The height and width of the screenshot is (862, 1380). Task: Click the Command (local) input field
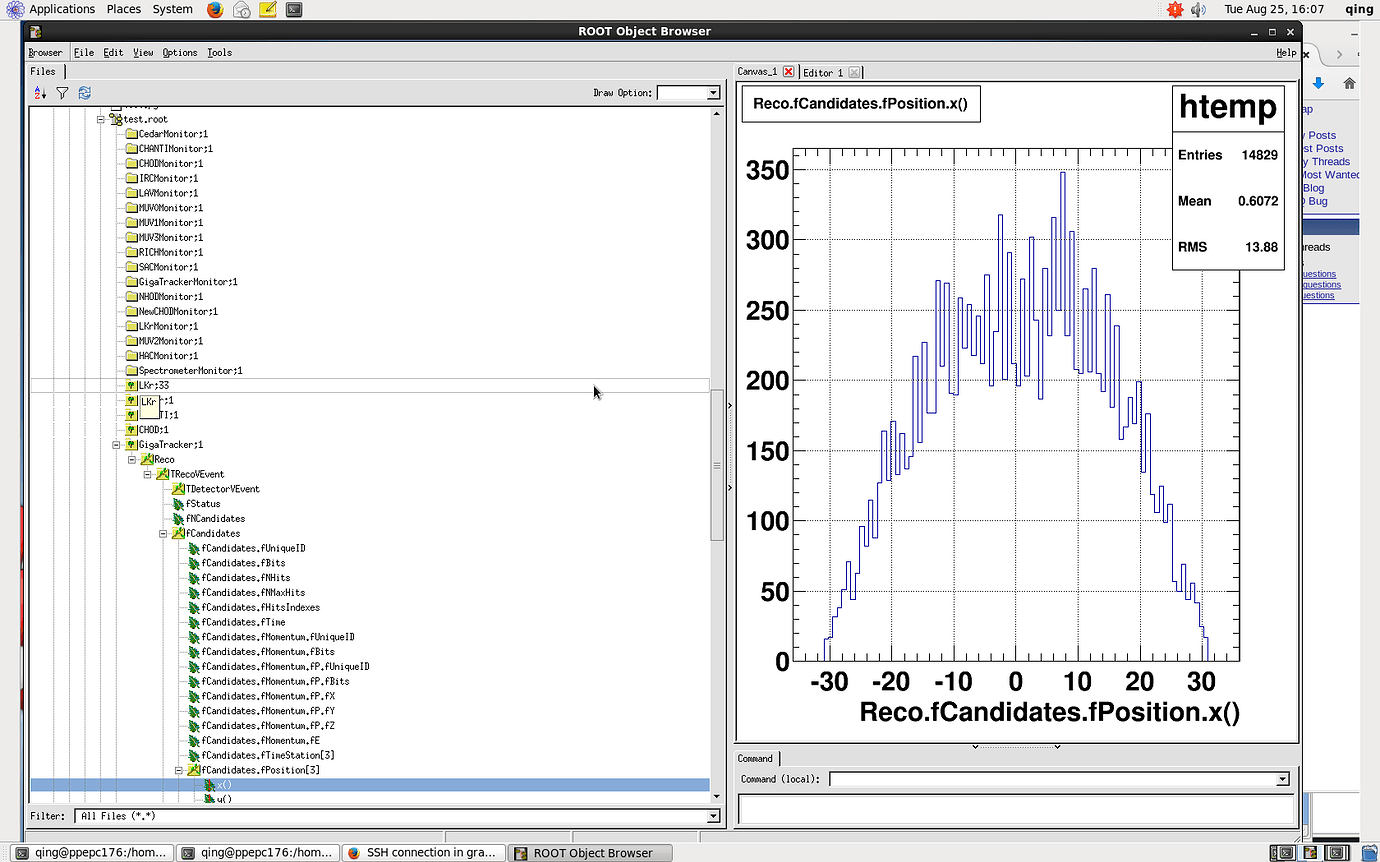(1052, 779)
